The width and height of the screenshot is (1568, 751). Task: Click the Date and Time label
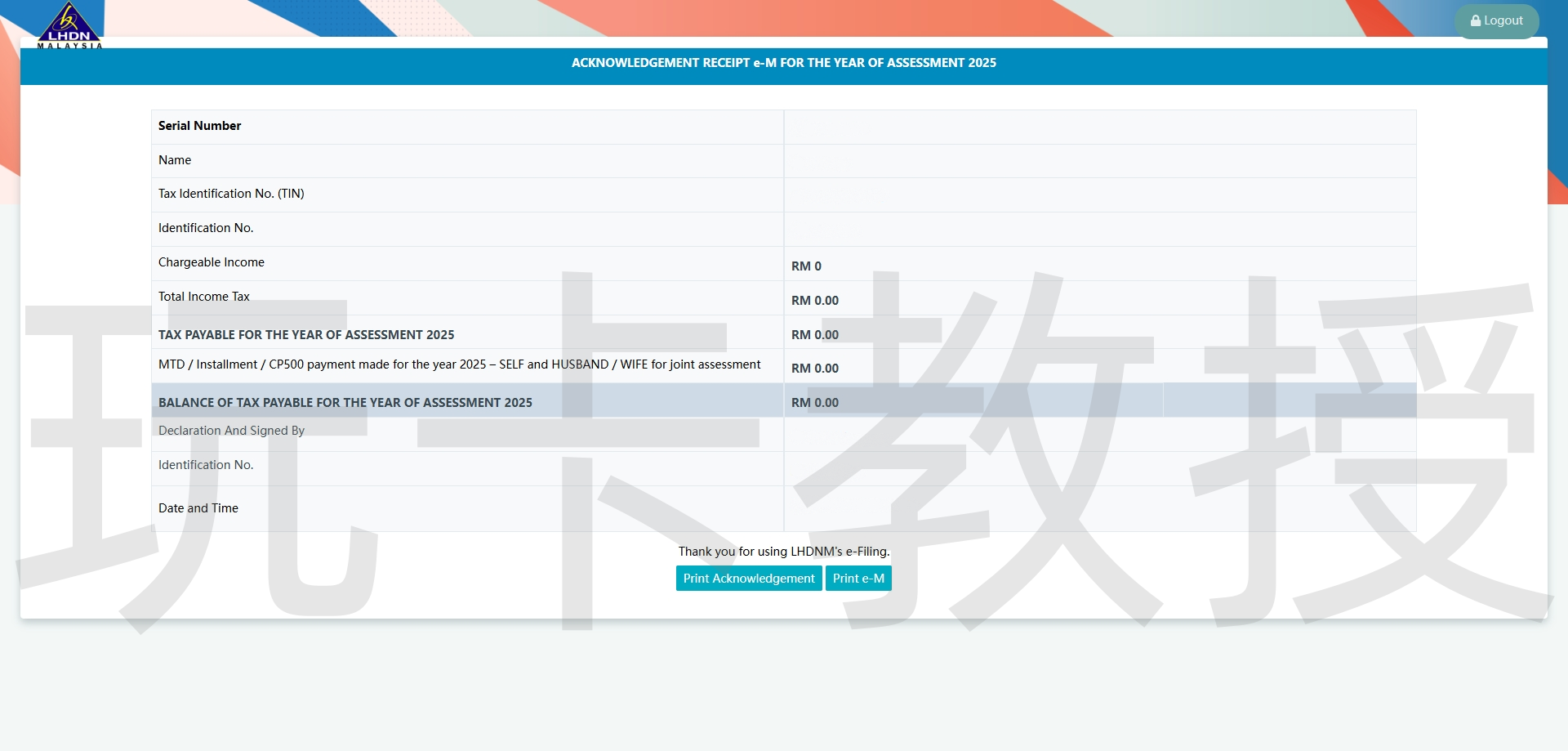tap(198, 508)
